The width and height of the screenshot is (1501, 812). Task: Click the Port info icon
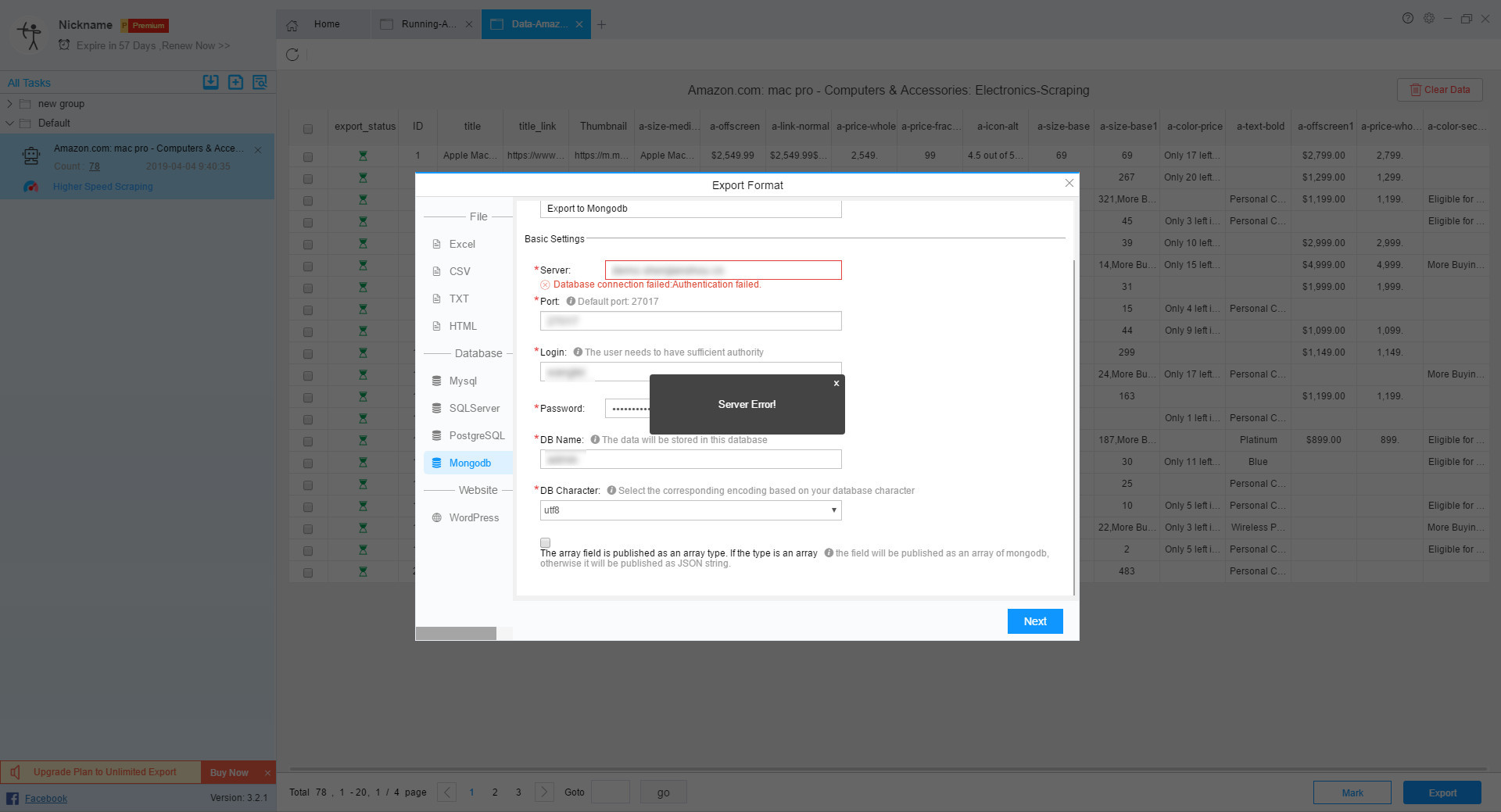point(571,301)
